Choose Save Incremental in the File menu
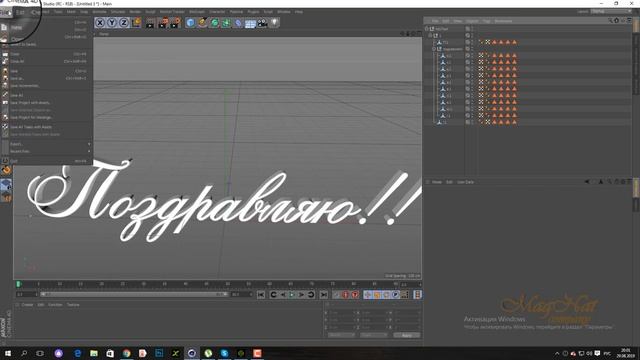This screenshot has width=640, height=360. (47, 86)
